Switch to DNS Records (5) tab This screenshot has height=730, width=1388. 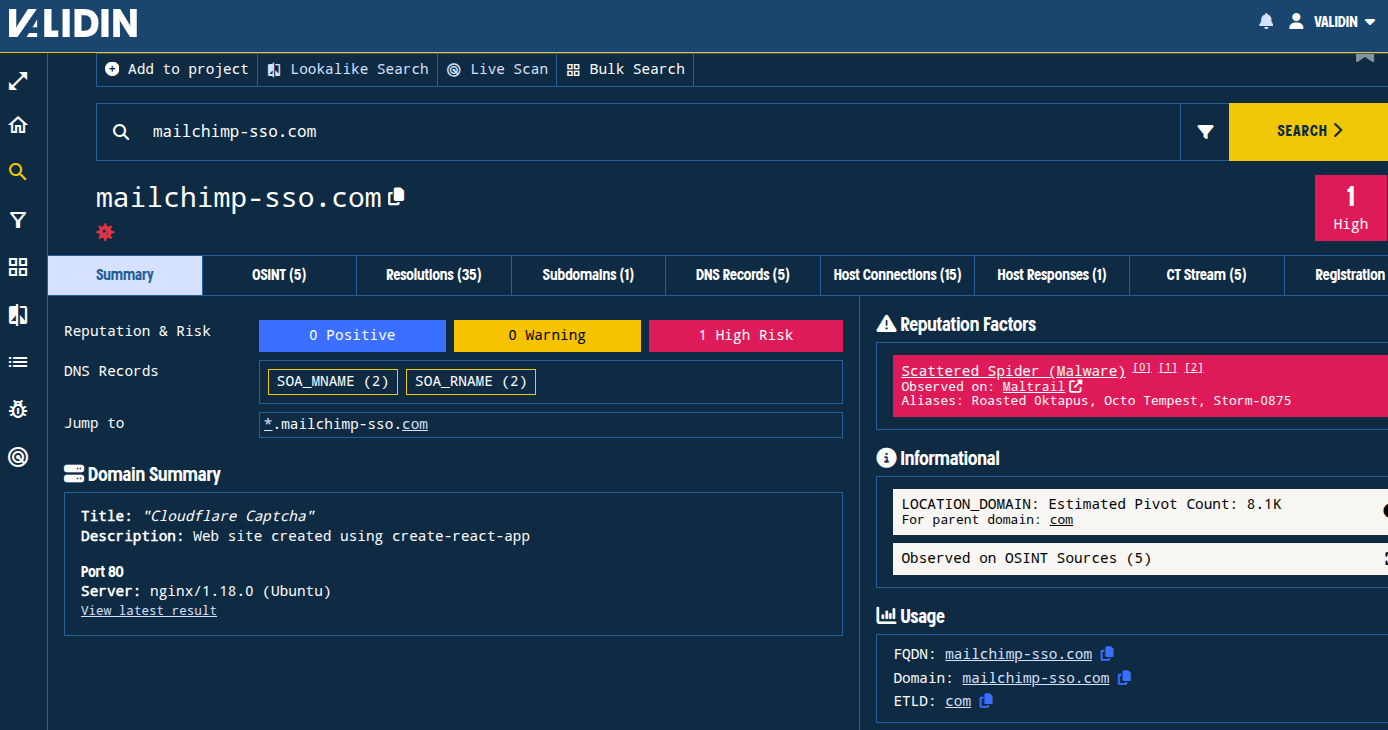[743, 275]
